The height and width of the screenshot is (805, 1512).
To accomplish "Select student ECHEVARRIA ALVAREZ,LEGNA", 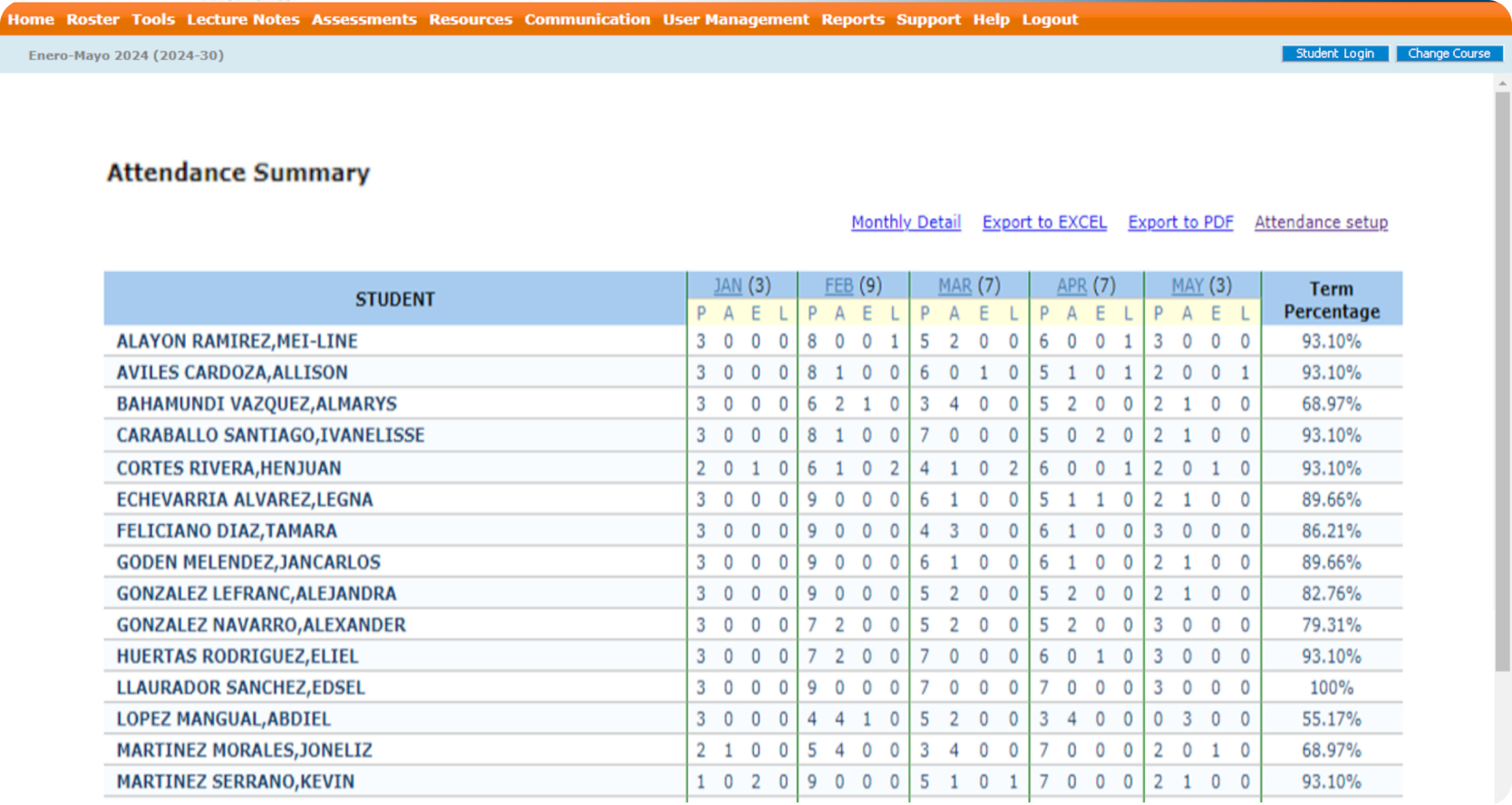I will [x=245, y=499].
